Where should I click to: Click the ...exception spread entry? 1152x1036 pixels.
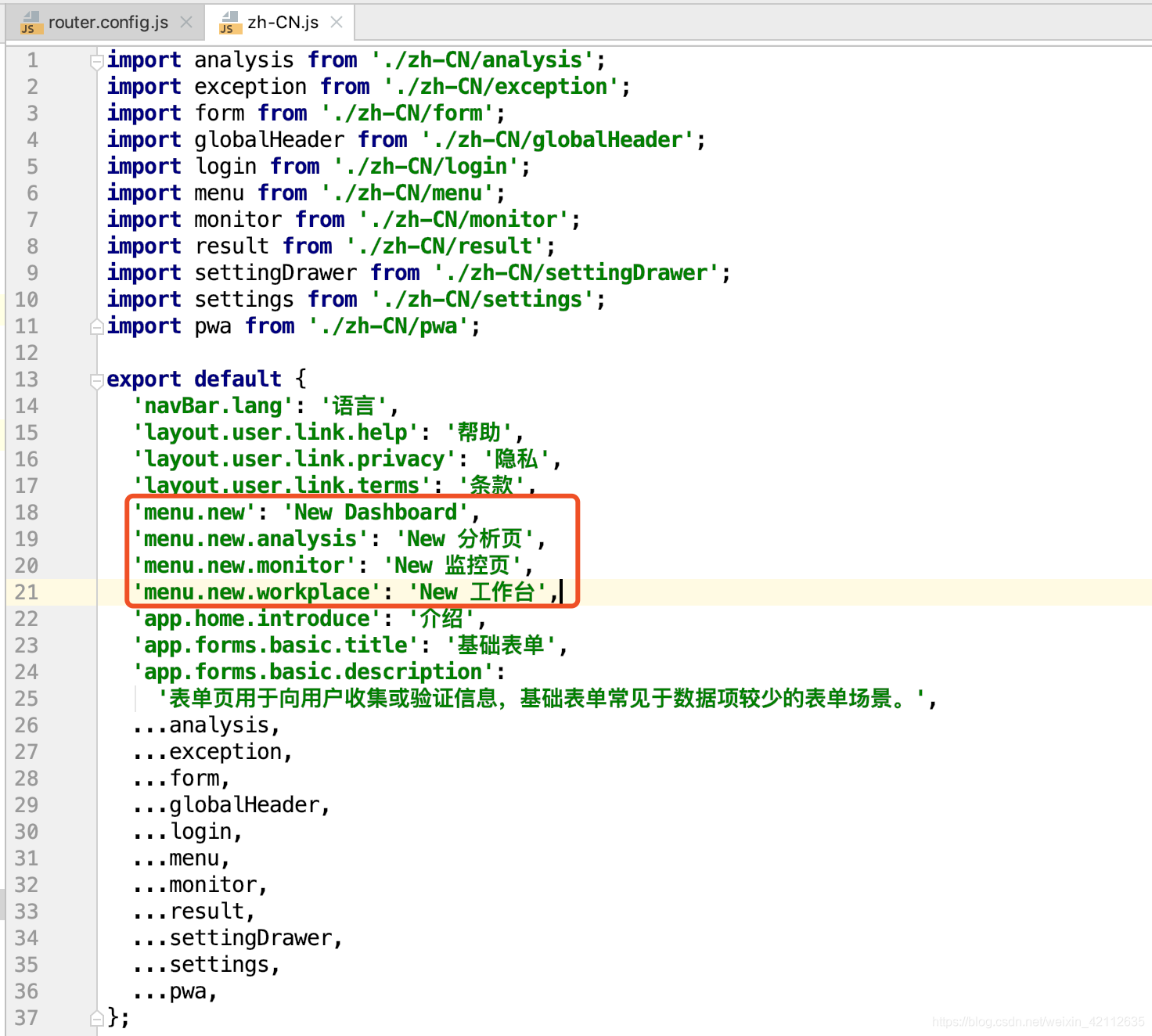207,752
